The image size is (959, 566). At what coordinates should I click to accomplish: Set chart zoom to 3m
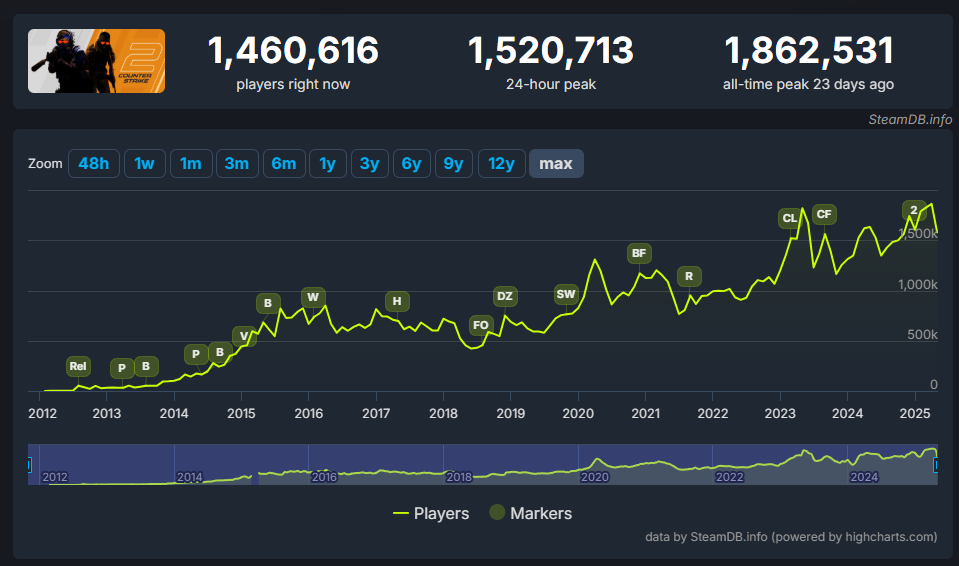[x=237, y=163]
